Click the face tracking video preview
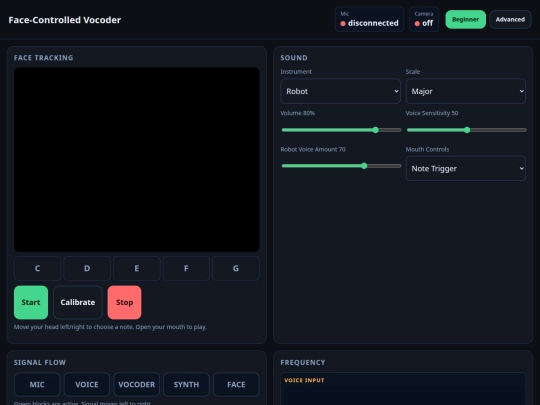540x405 pixels. (x=137, y=159)
